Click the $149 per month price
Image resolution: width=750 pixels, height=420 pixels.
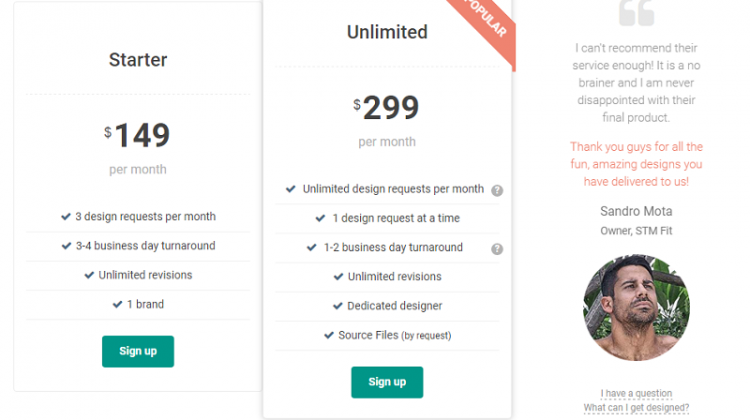coord(137,148)
